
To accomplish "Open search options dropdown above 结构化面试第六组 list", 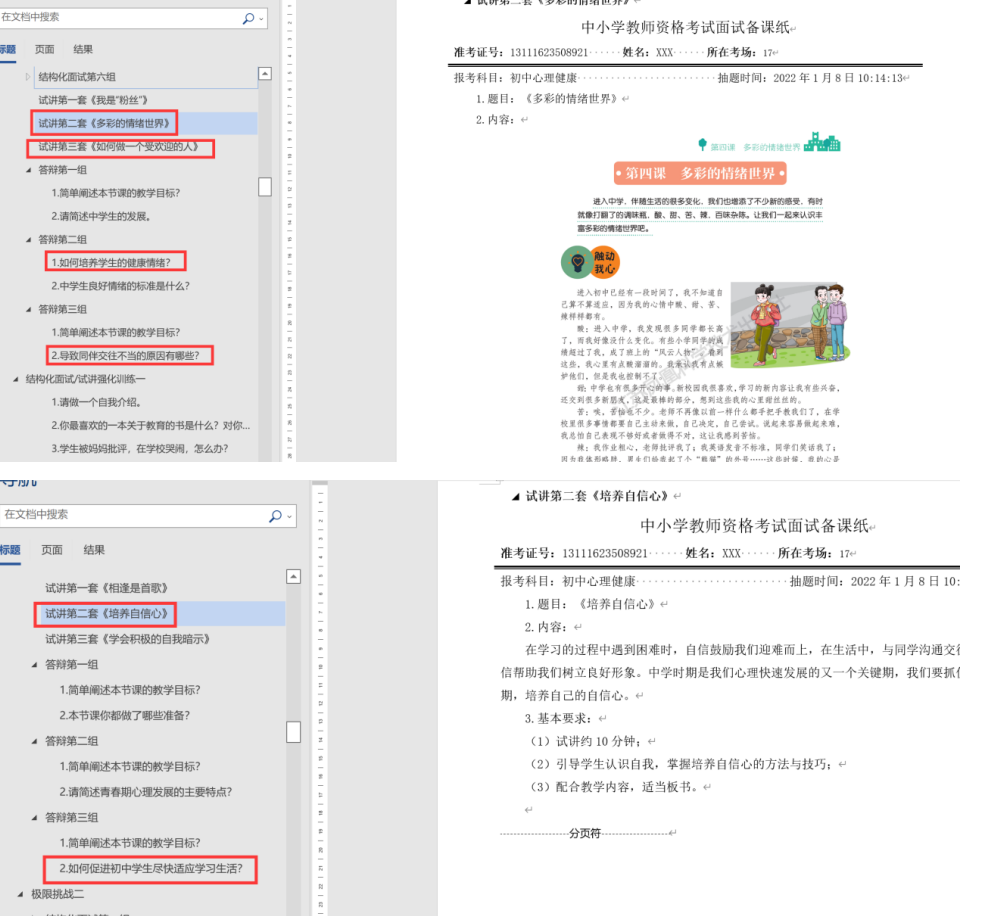I will point(262,19).
